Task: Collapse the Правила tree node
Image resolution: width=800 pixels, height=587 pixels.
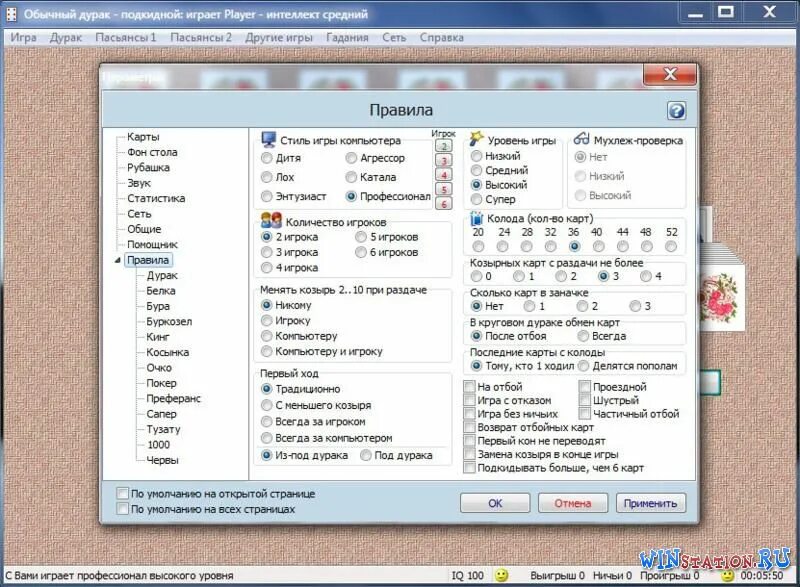Action: pyautogui.click(x=118, y=260)
